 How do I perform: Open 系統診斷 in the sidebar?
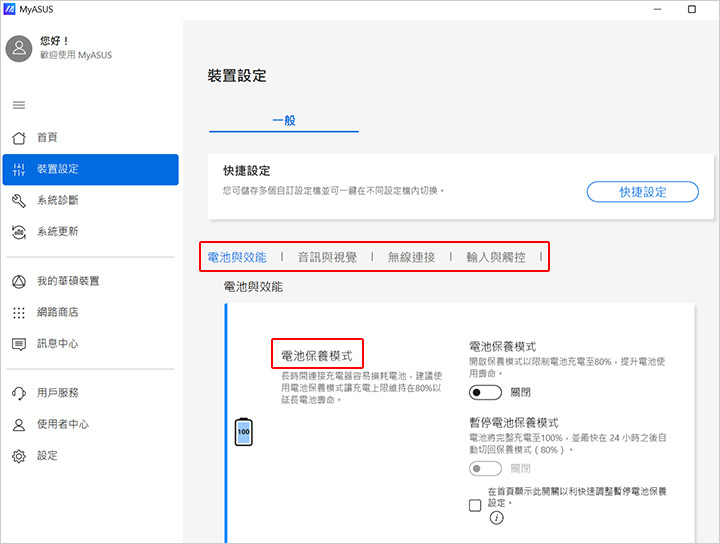(90, 201)
